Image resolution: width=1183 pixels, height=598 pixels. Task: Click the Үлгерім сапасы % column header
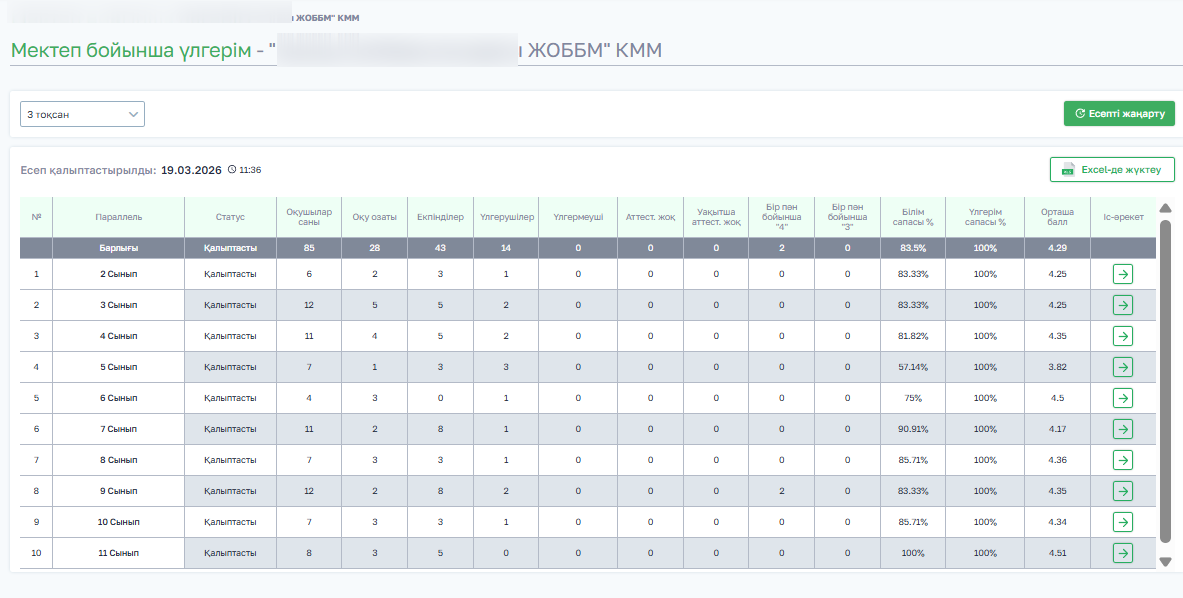point(985,217)
